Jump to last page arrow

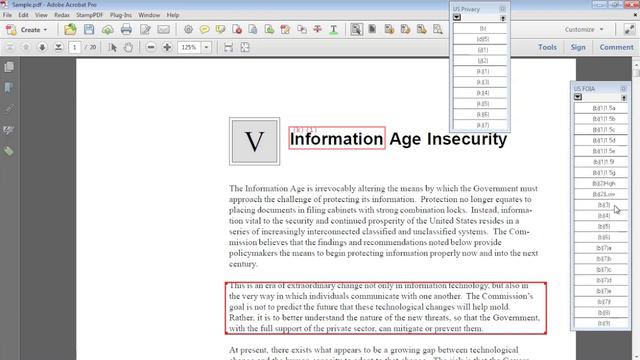58,47
